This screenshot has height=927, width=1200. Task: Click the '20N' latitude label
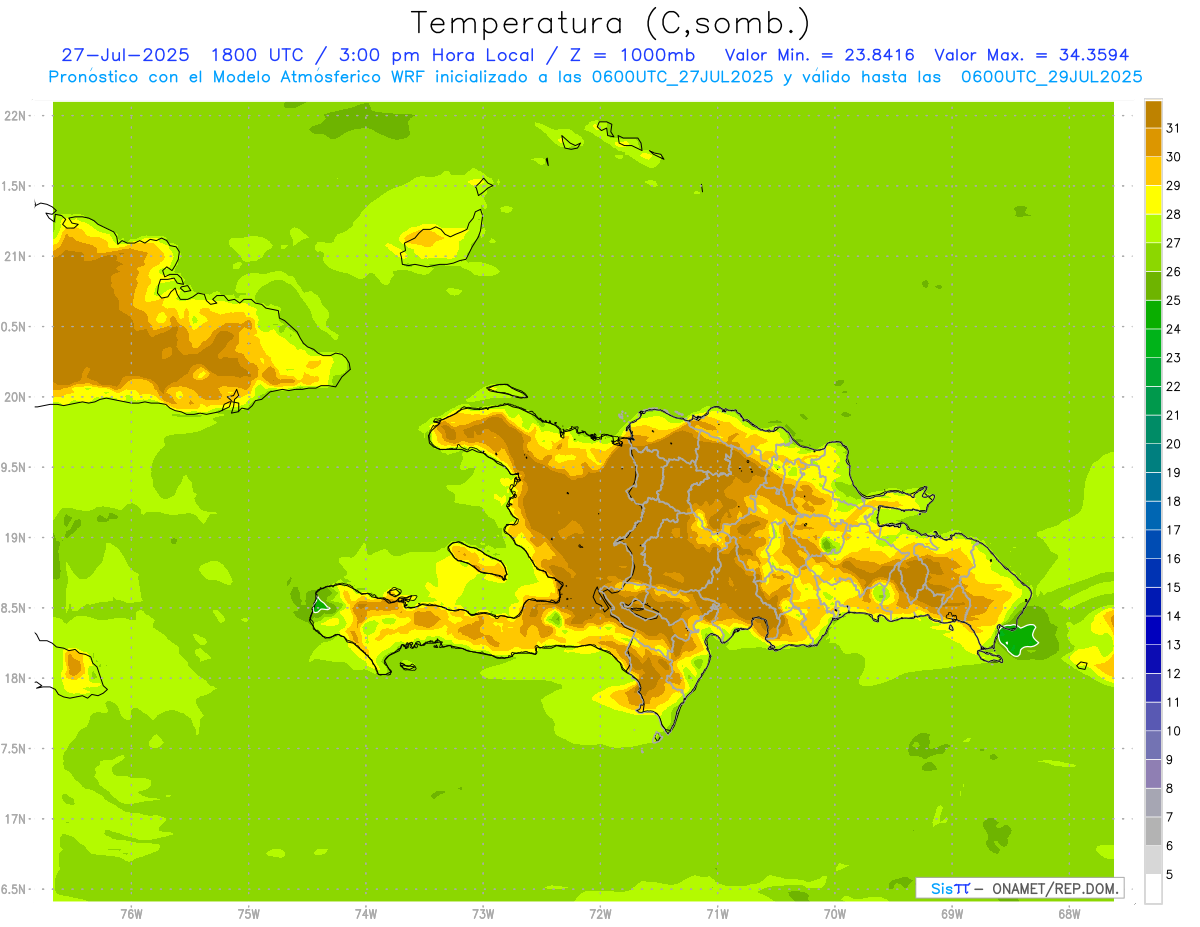(17, 397)
